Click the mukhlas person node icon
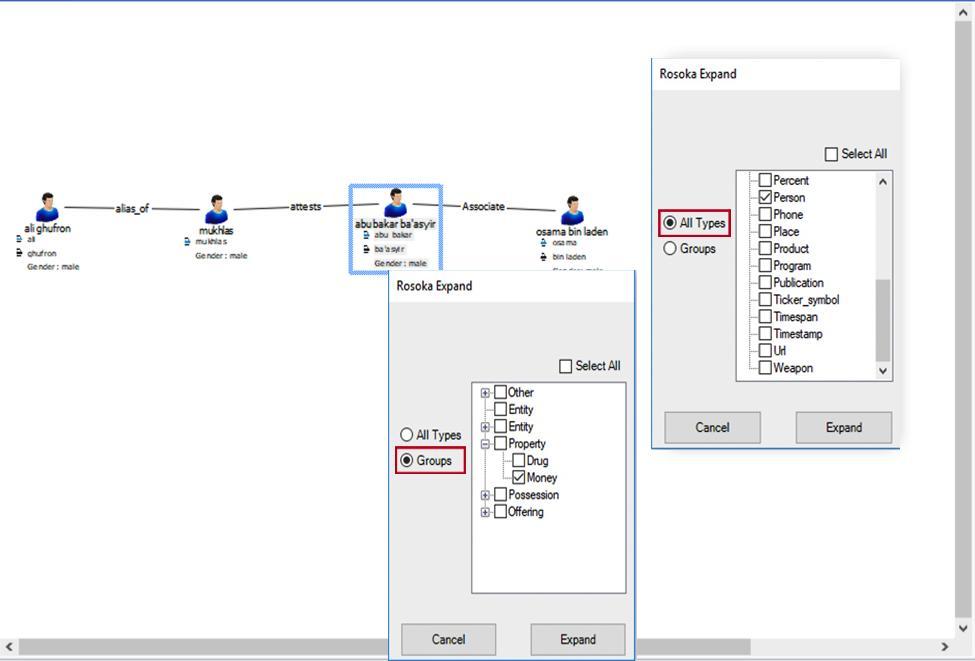This screenshot has height=661, width=975. click(216, 210)
